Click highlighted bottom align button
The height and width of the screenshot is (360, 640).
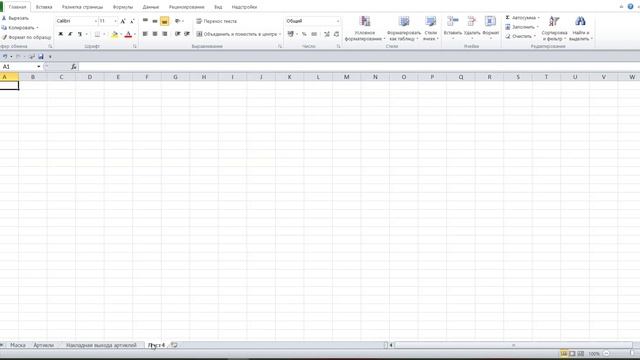click(164, 21)
